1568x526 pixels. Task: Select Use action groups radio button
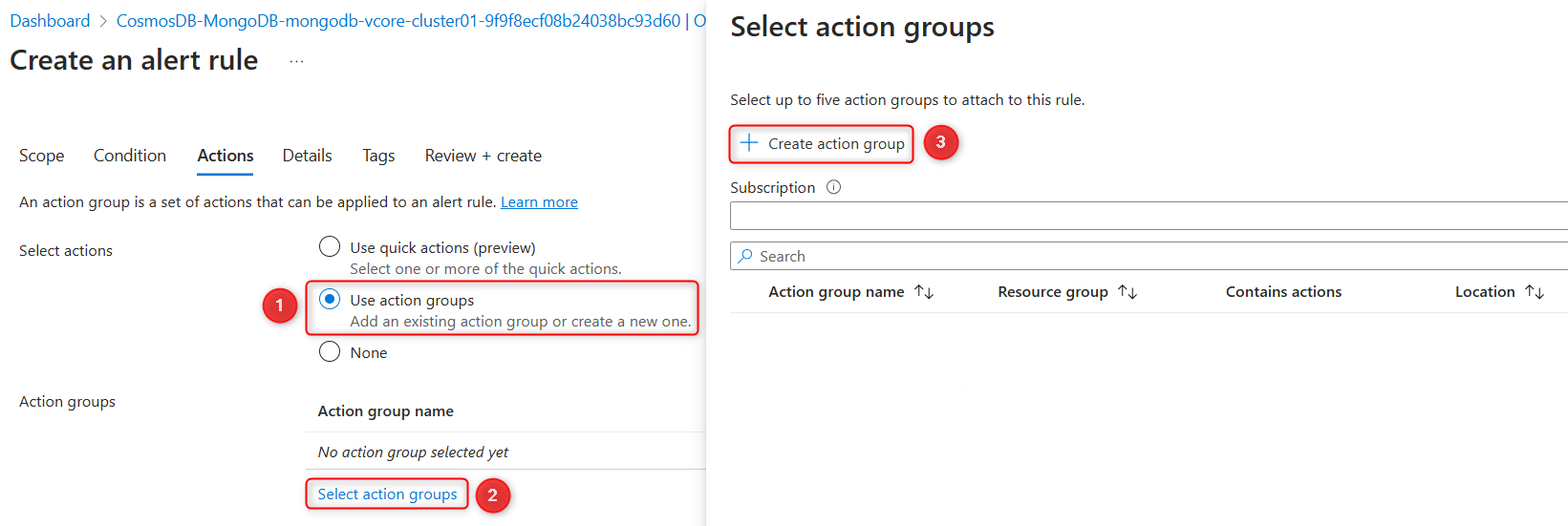tap(330, 300)
